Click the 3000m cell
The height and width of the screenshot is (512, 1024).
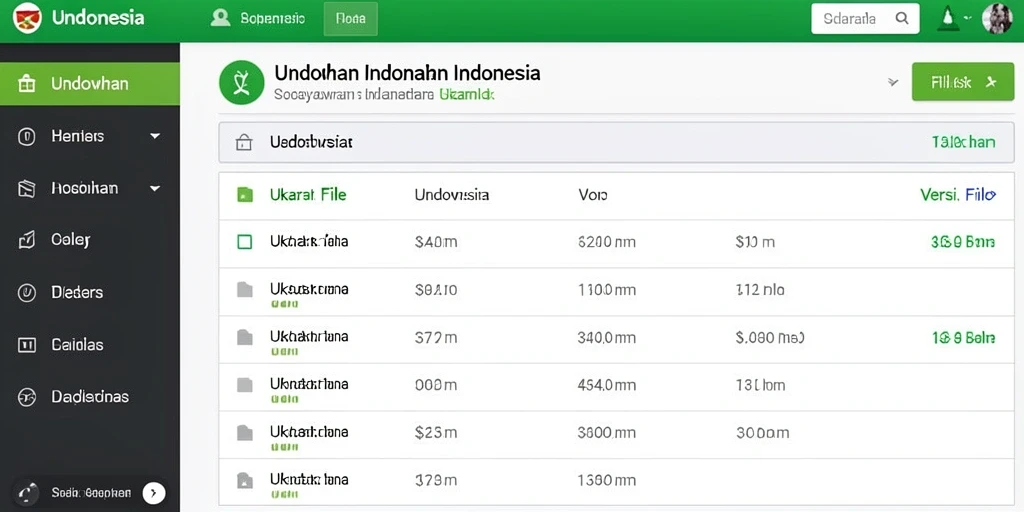click(762, 432)
